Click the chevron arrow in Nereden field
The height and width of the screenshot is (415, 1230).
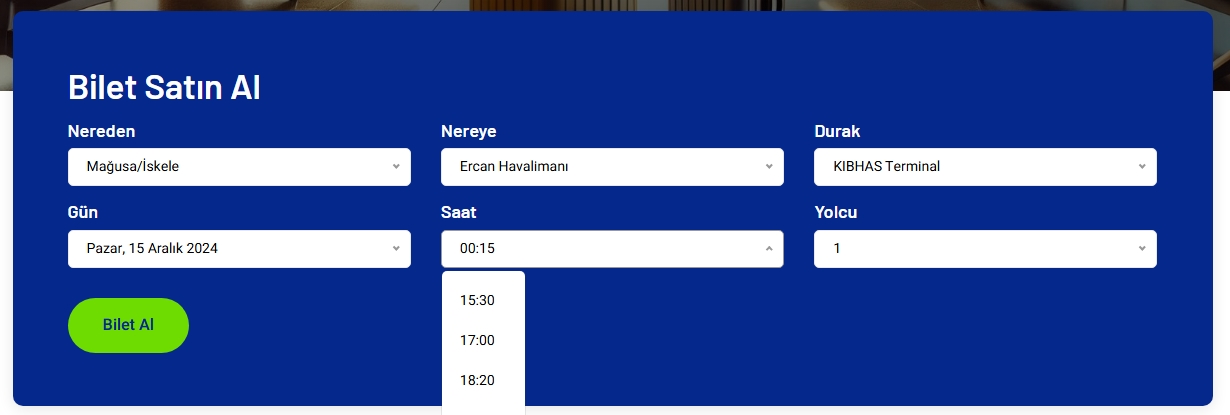[396, 167]
